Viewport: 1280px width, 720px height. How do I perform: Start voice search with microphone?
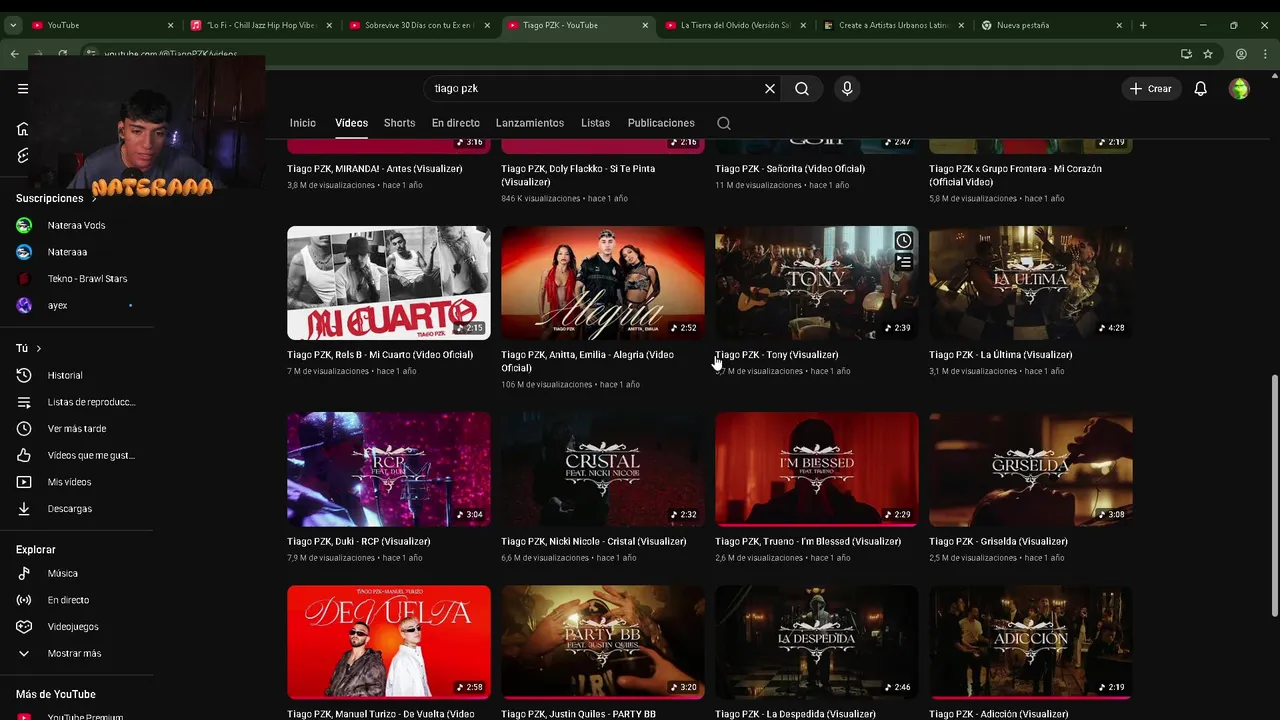[x=847, y=89]
